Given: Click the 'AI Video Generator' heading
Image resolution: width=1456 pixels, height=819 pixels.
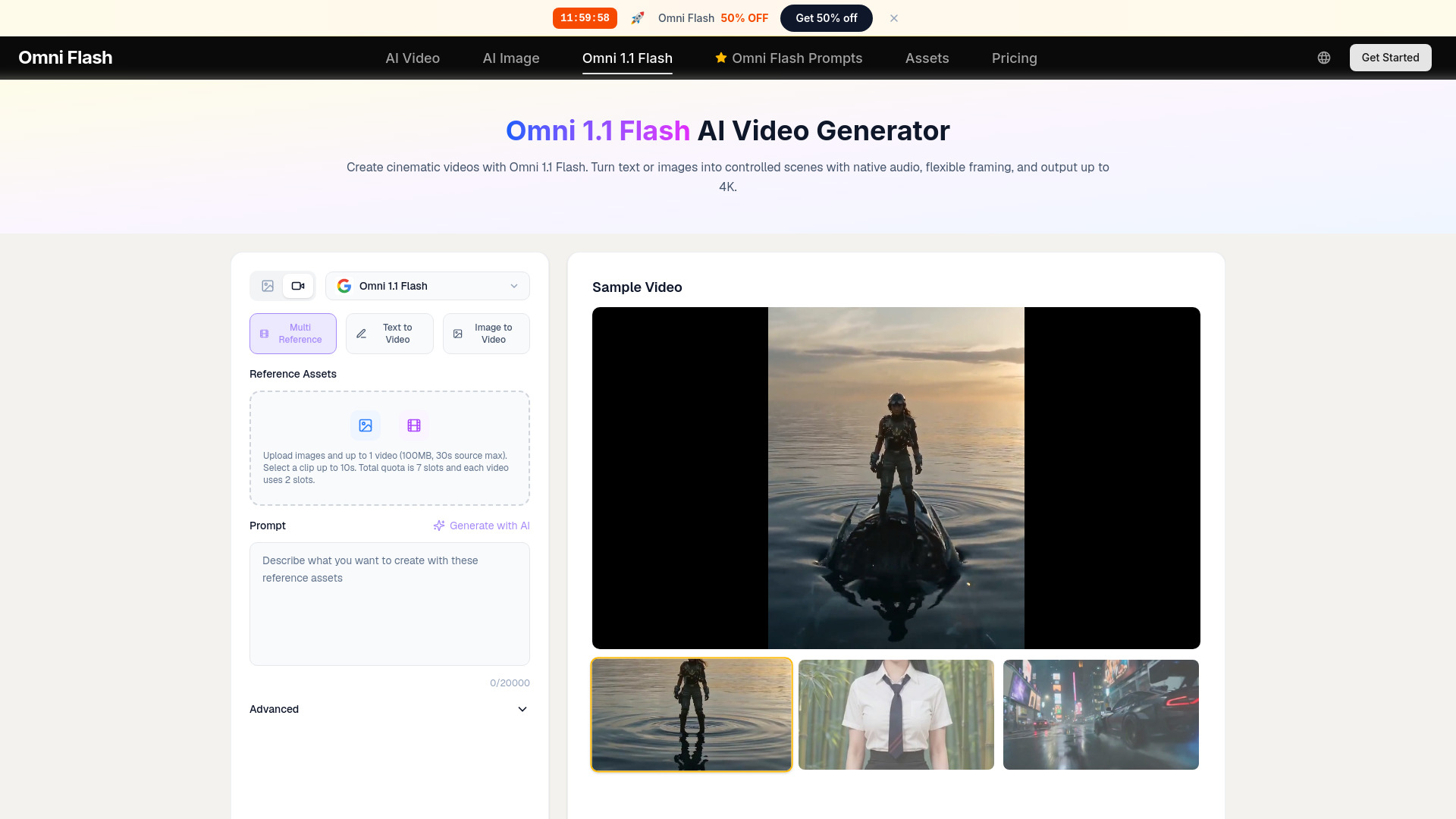Looking at the screenshot, I should click(x=824, y=130).
